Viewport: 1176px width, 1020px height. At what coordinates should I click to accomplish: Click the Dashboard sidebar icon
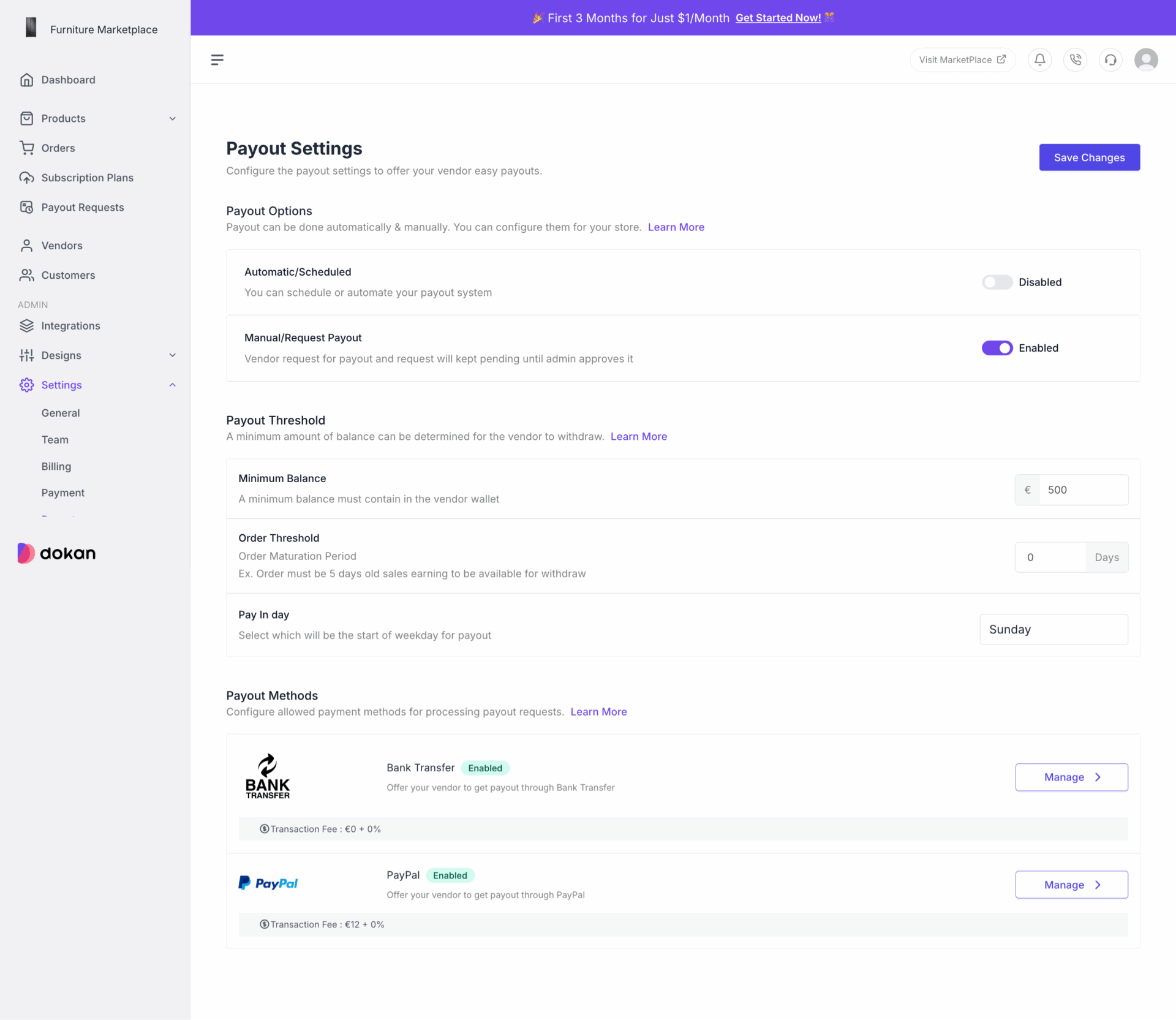[x=27, y=79]
